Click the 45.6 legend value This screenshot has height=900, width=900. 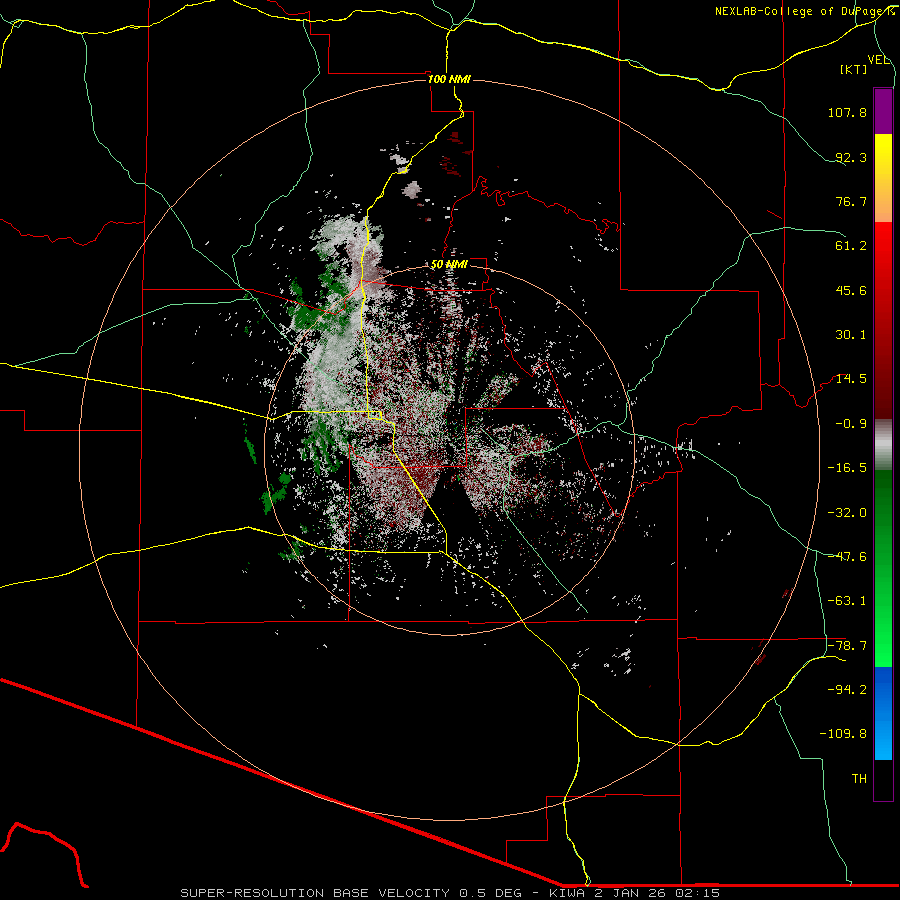pyautogui.click(x=851, y=290)
